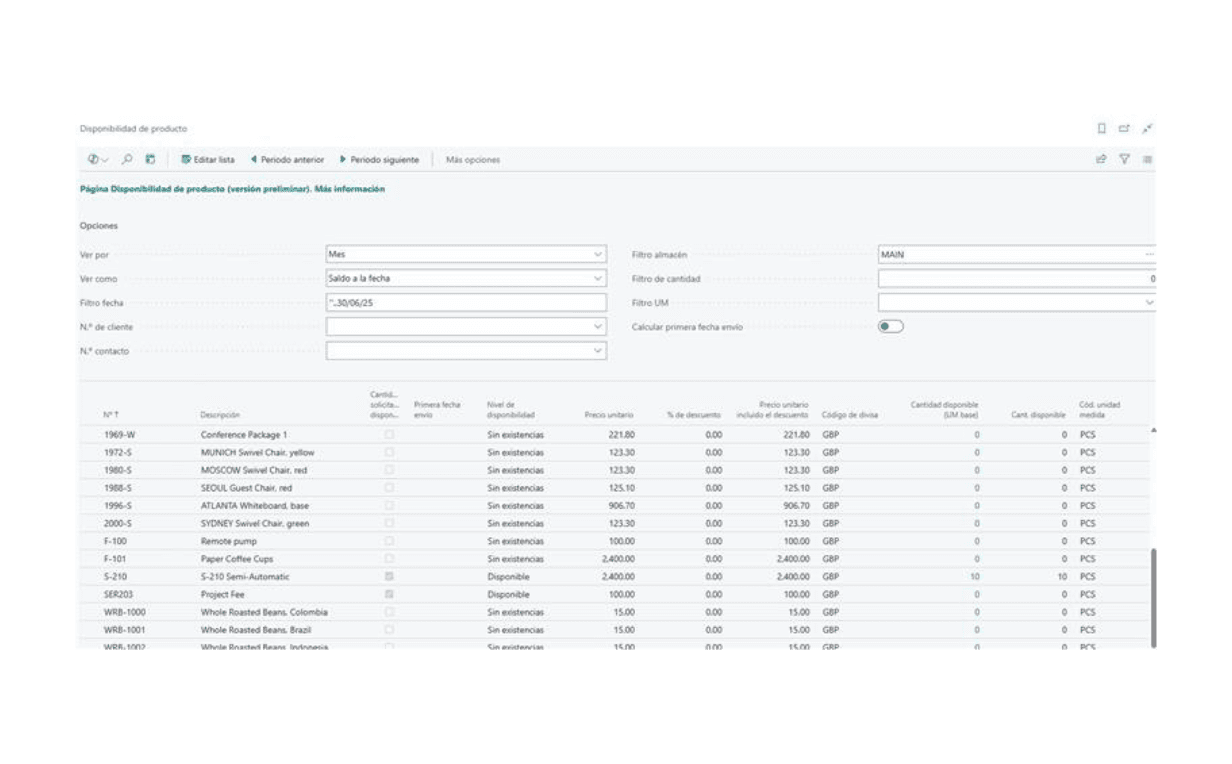Open the filter pane funnel icon
The width and height of the screenshot is (1232, 764).
1124,159
